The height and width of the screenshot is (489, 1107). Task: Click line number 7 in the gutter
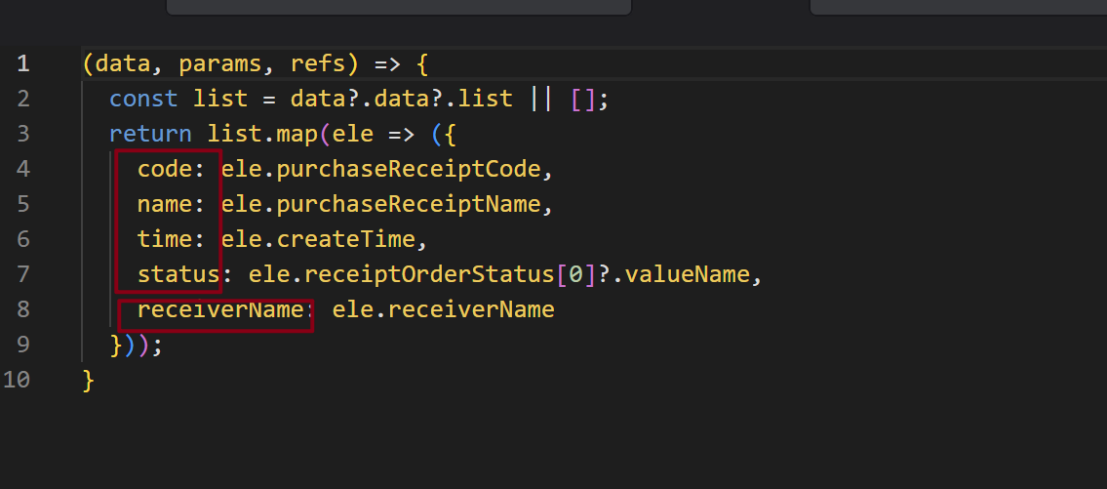(x=23, y=274)
